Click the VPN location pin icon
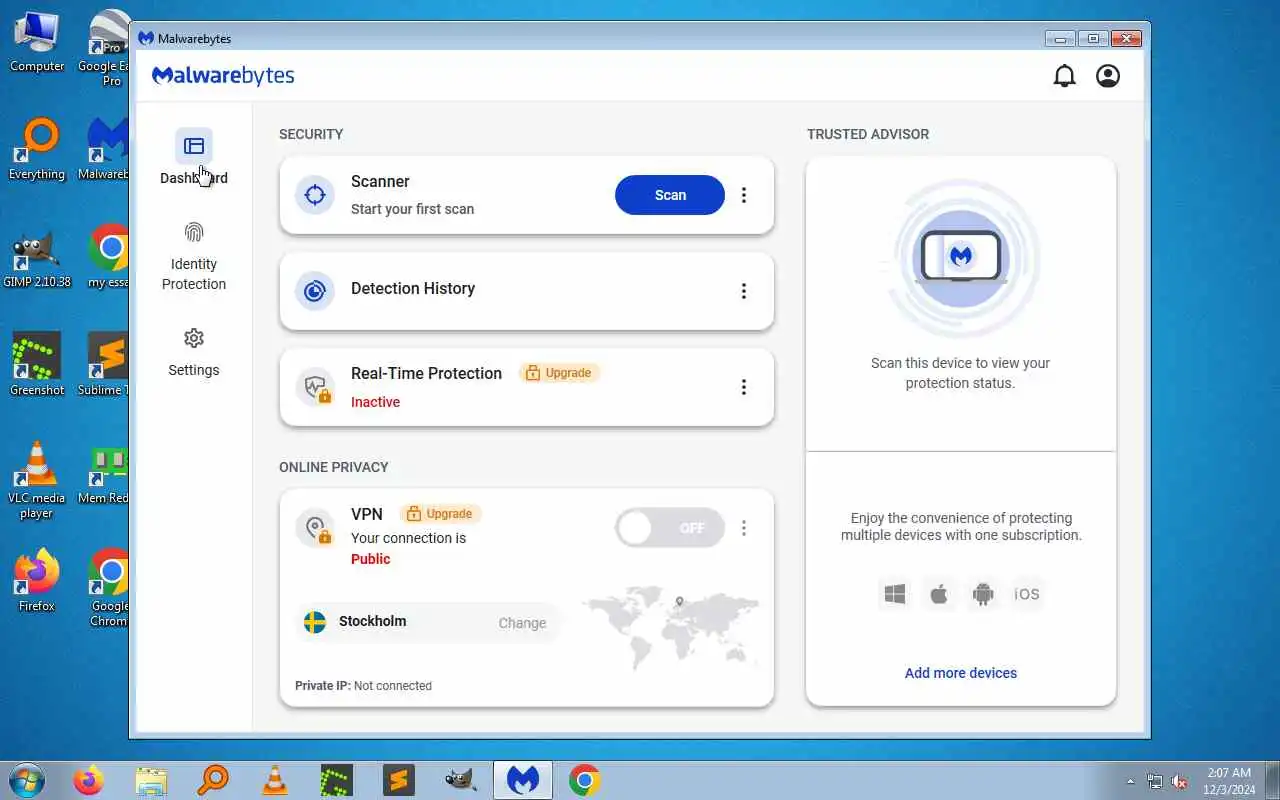The image size is (1280, 800). [315, 528]
